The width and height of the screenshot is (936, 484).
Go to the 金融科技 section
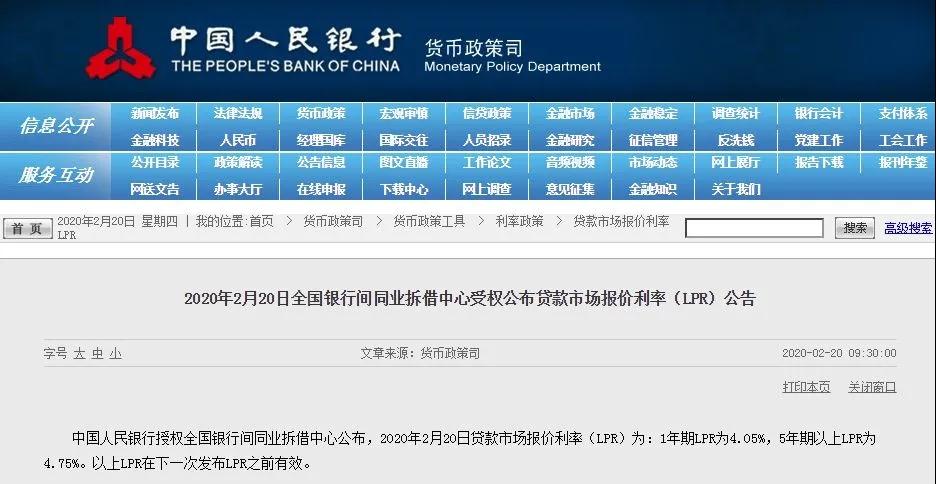coord(155,141)
